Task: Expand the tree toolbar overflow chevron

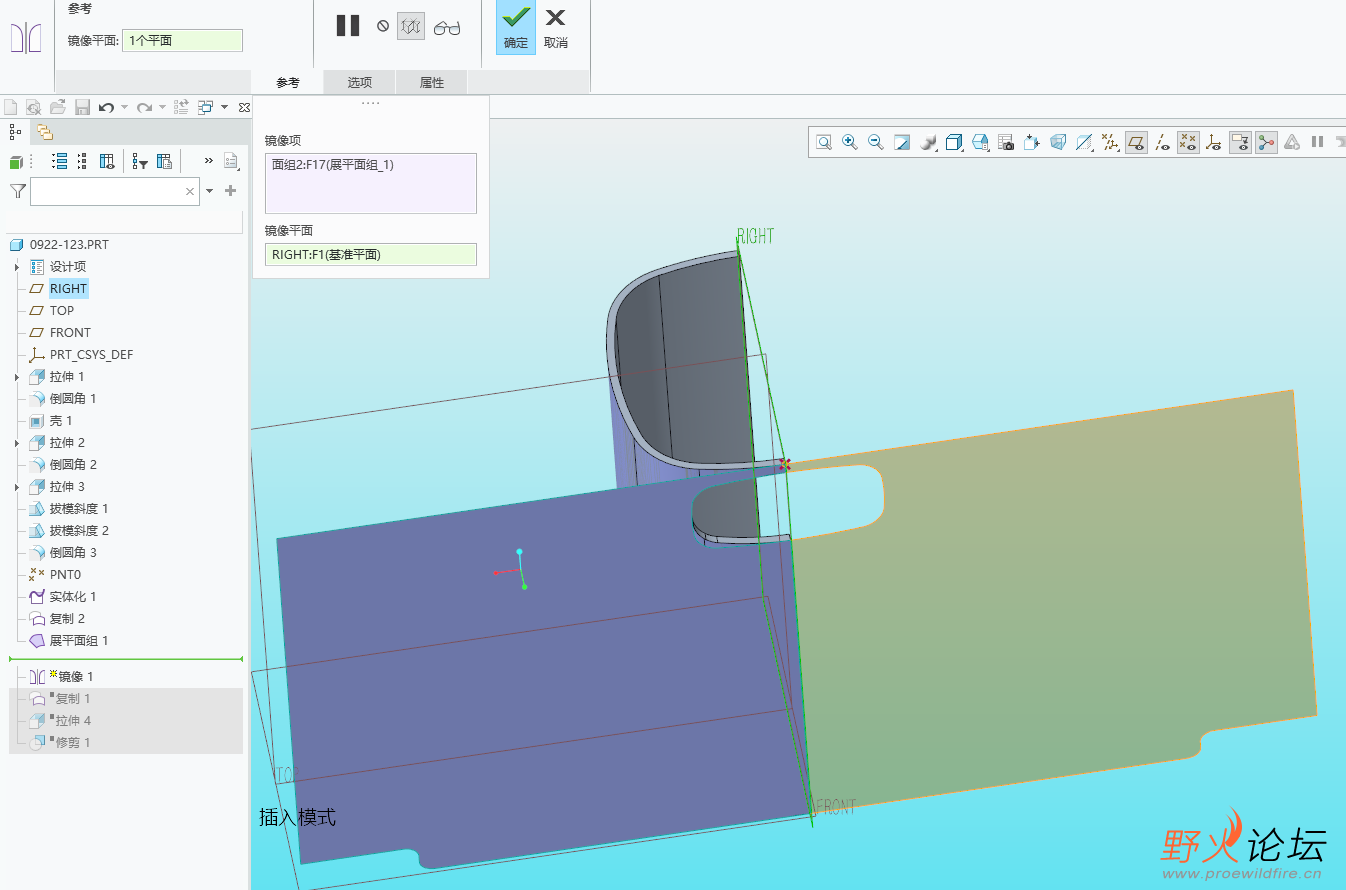Action: click(209, 161)
